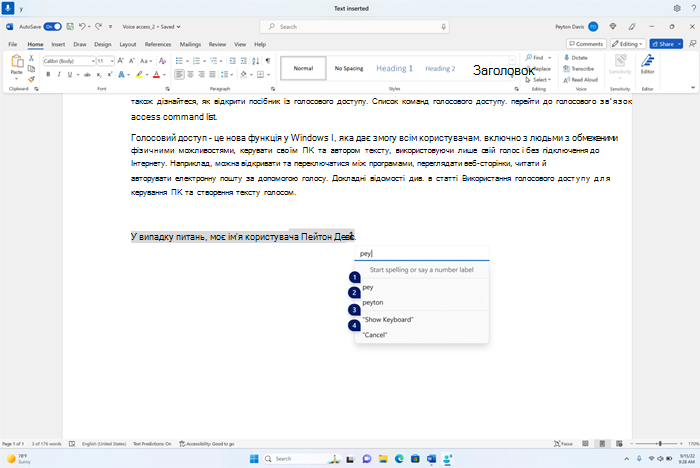
Task: Click the Center align icon
Action: [x=190, y=75]
